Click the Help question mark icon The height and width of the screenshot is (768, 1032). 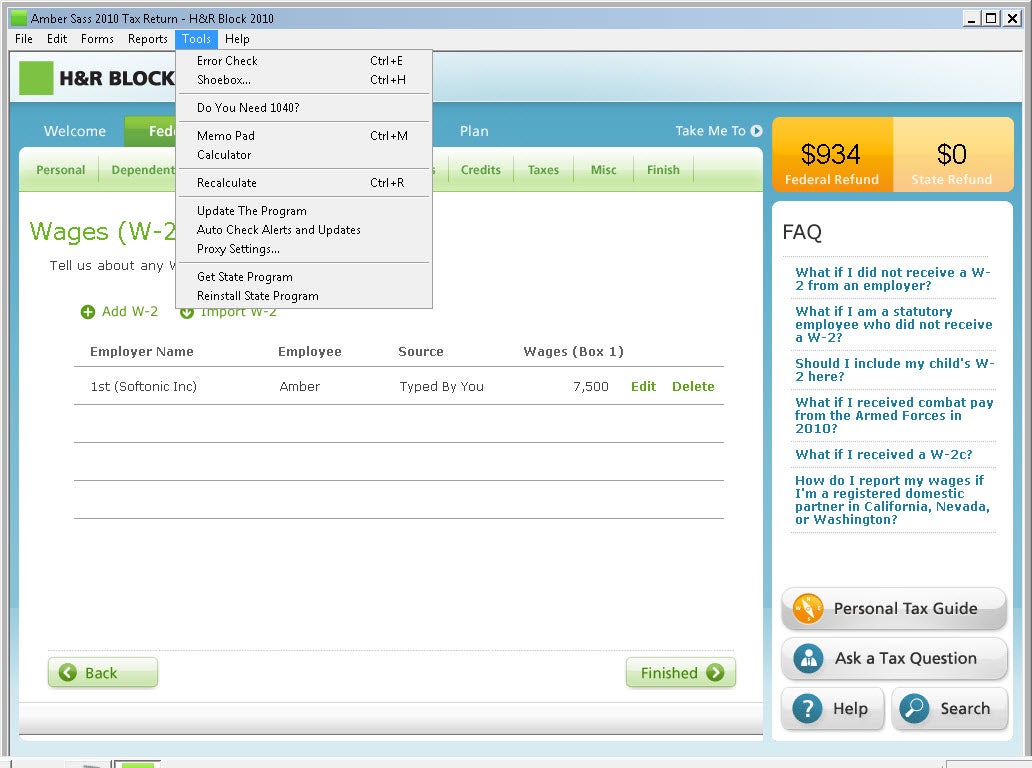click(807, 709)
